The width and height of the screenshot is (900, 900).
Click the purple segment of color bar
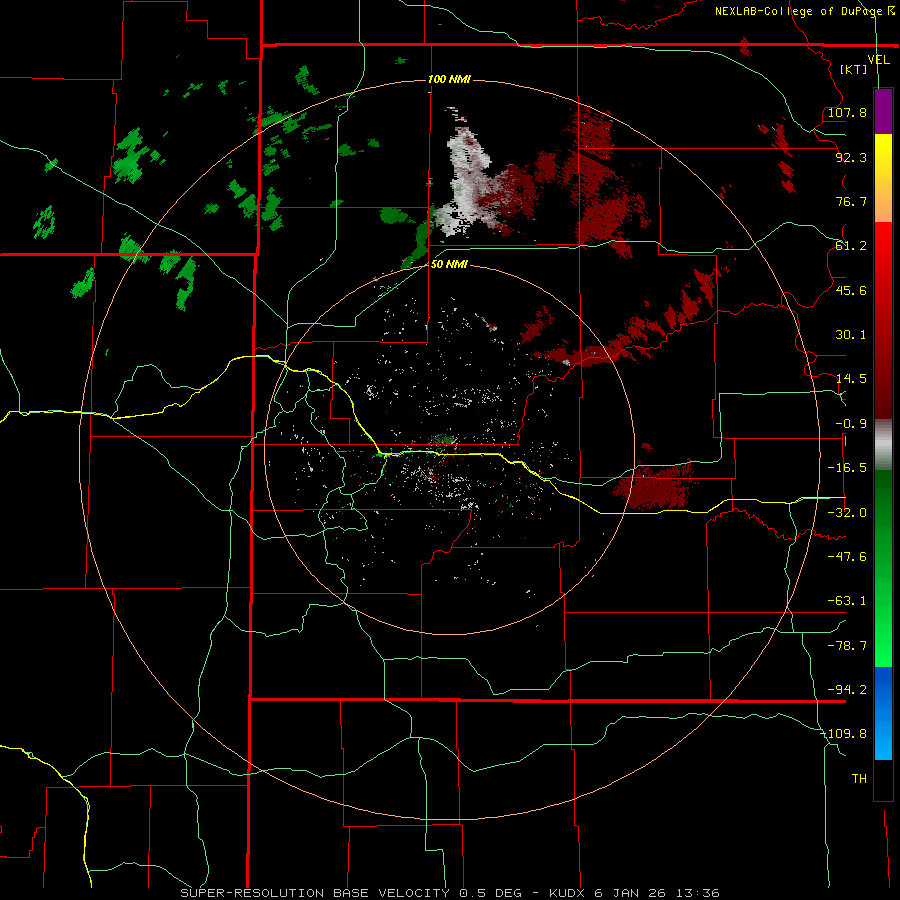click(x=883, y=111)
